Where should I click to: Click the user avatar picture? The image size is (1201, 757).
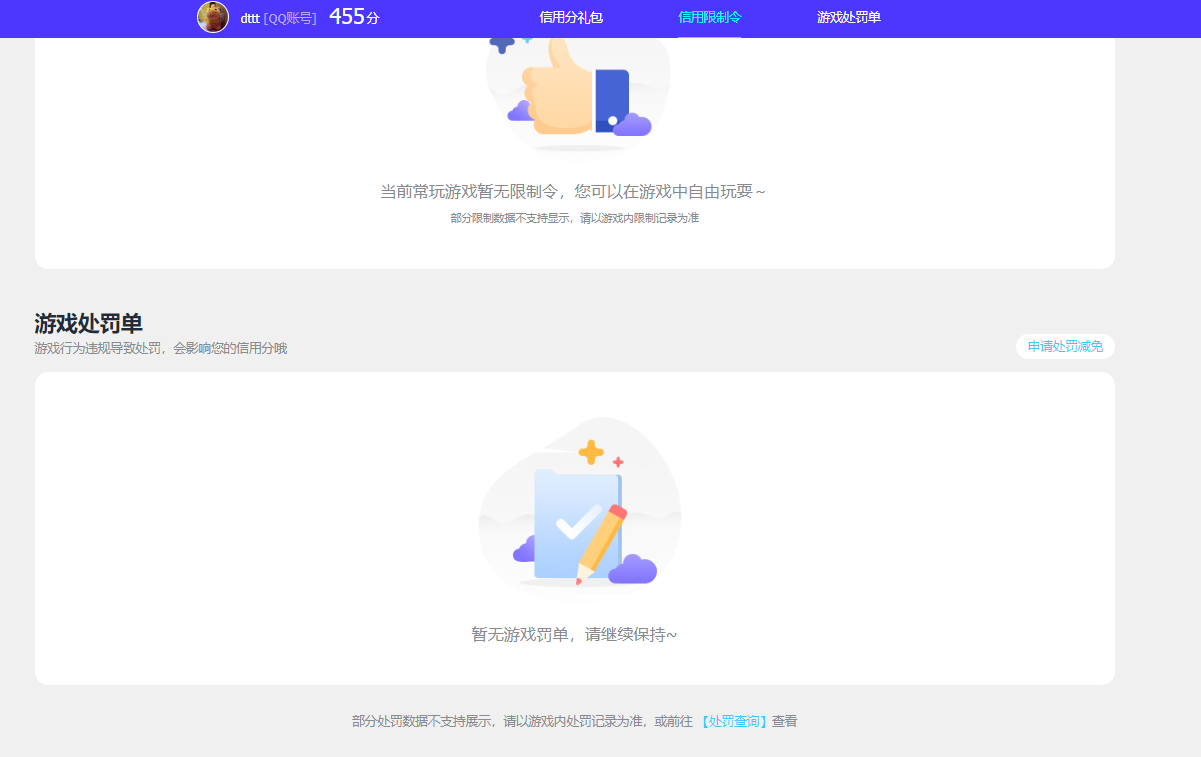(x=213, y=17)
